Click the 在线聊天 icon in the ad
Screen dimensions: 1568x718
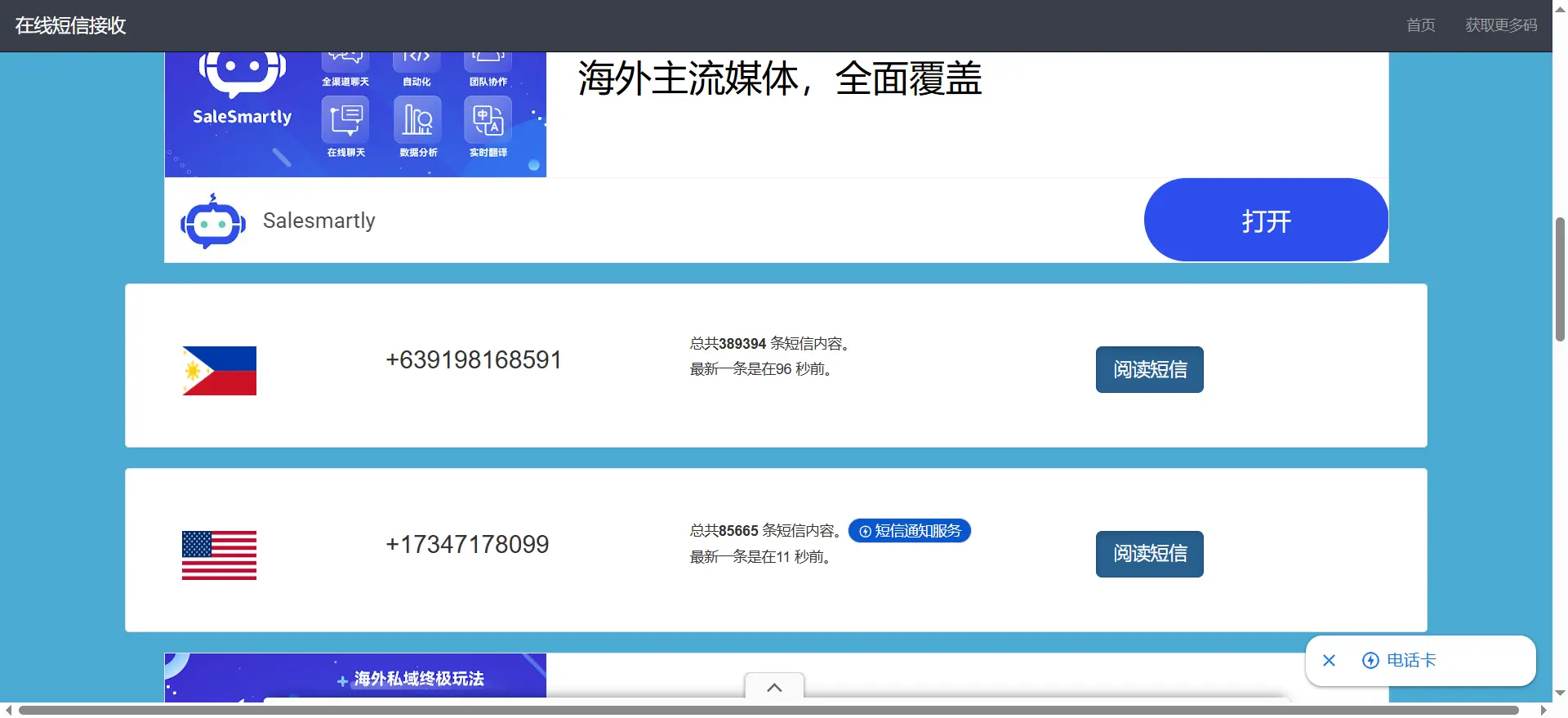345,119
